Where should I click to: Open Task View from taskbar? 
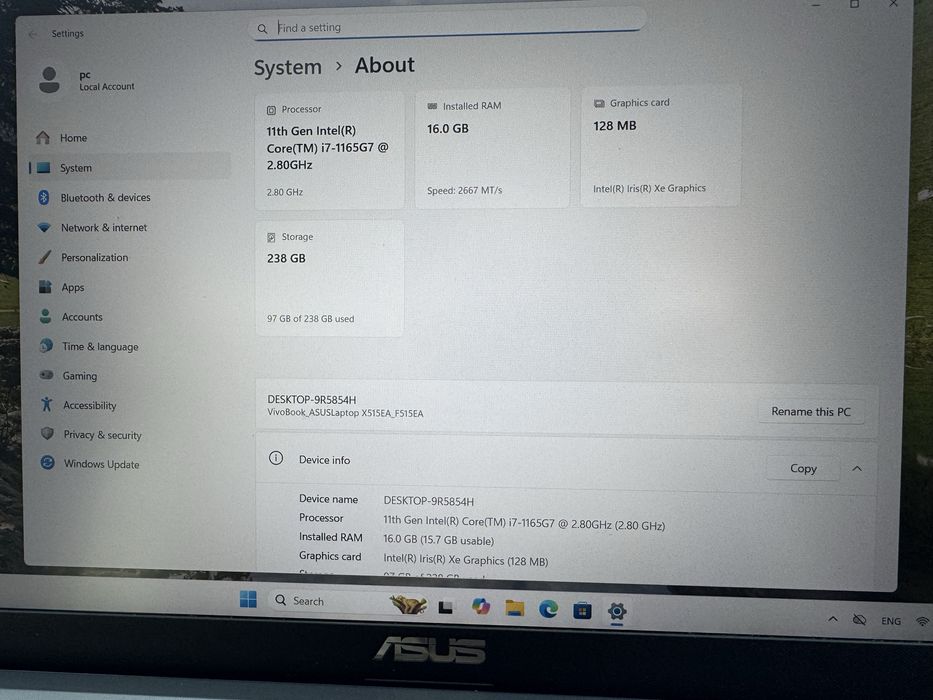tap(446, 607)
